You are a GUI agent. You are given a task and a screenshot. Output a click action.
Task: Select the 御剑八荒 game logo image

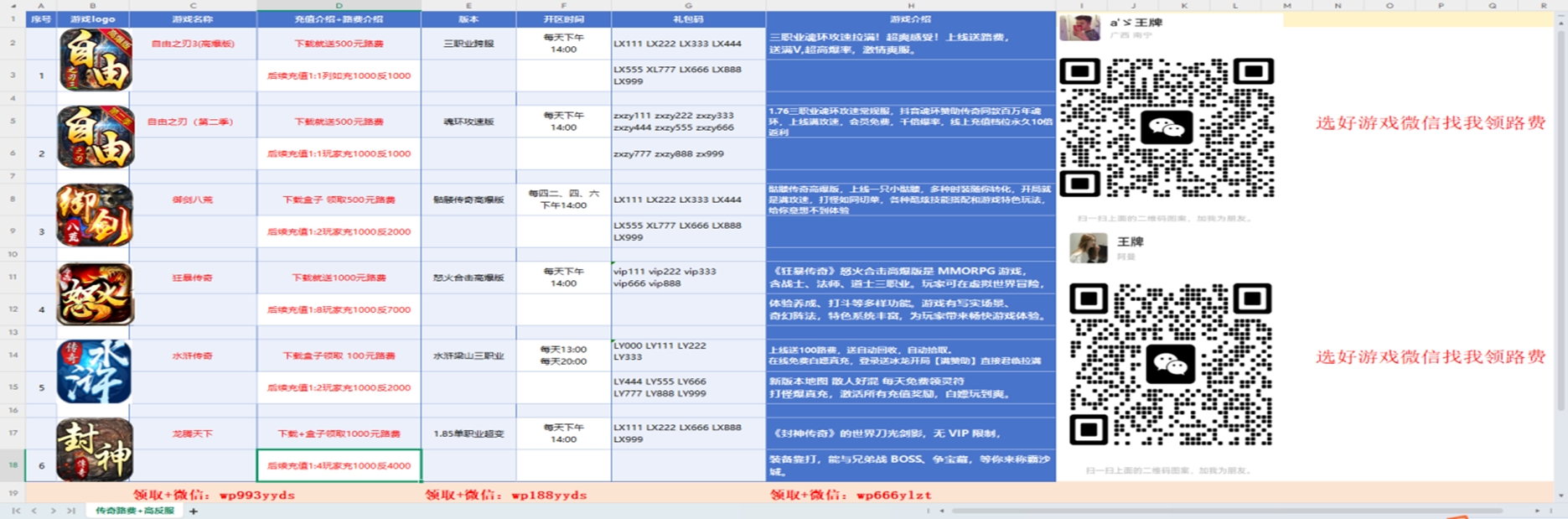pos(95,215)
